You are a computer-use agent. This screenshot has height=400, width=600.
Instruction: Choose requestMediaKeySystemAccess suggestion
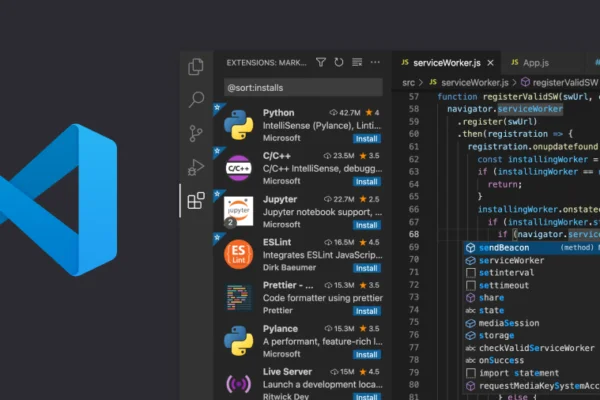[532, 385]
